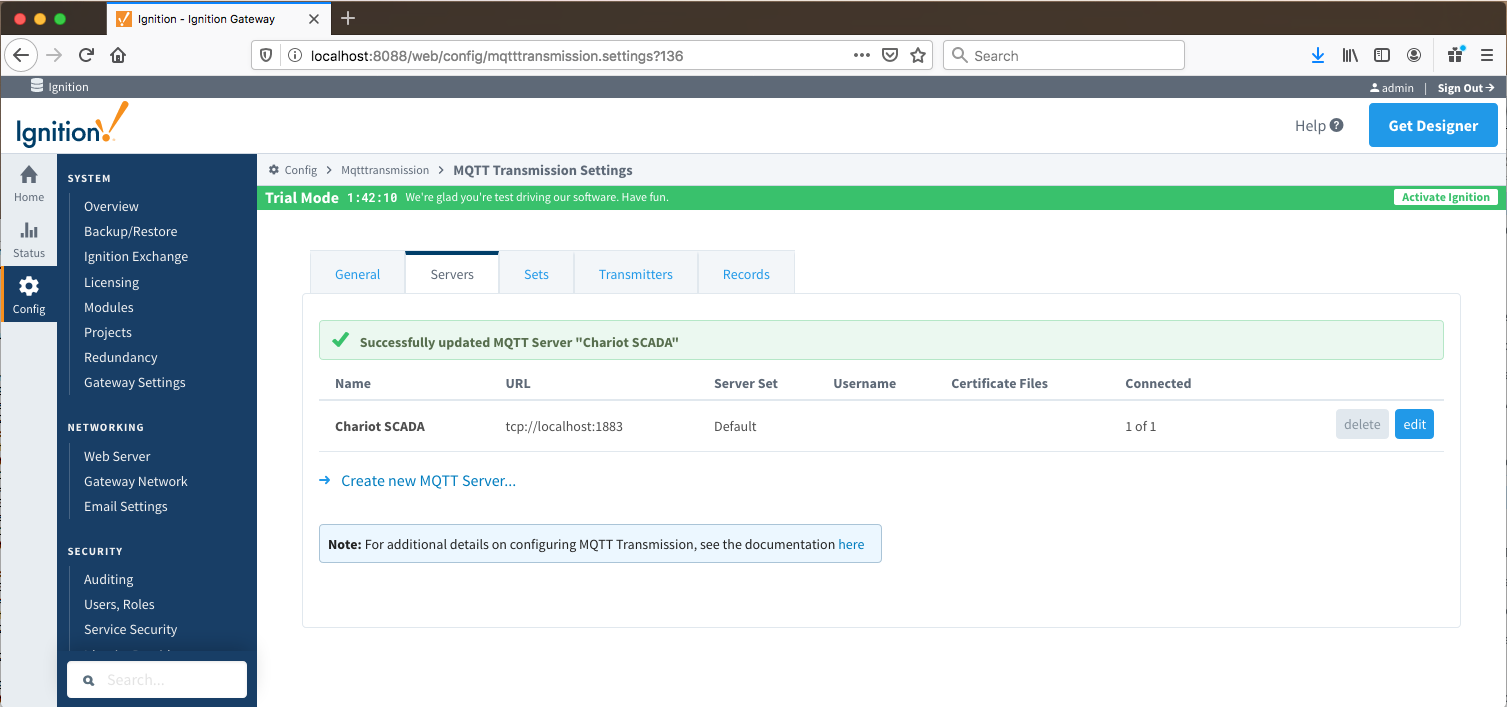The image size is (1507, 707).
Task: Open Web Server settings
Action: click(117, 457)
